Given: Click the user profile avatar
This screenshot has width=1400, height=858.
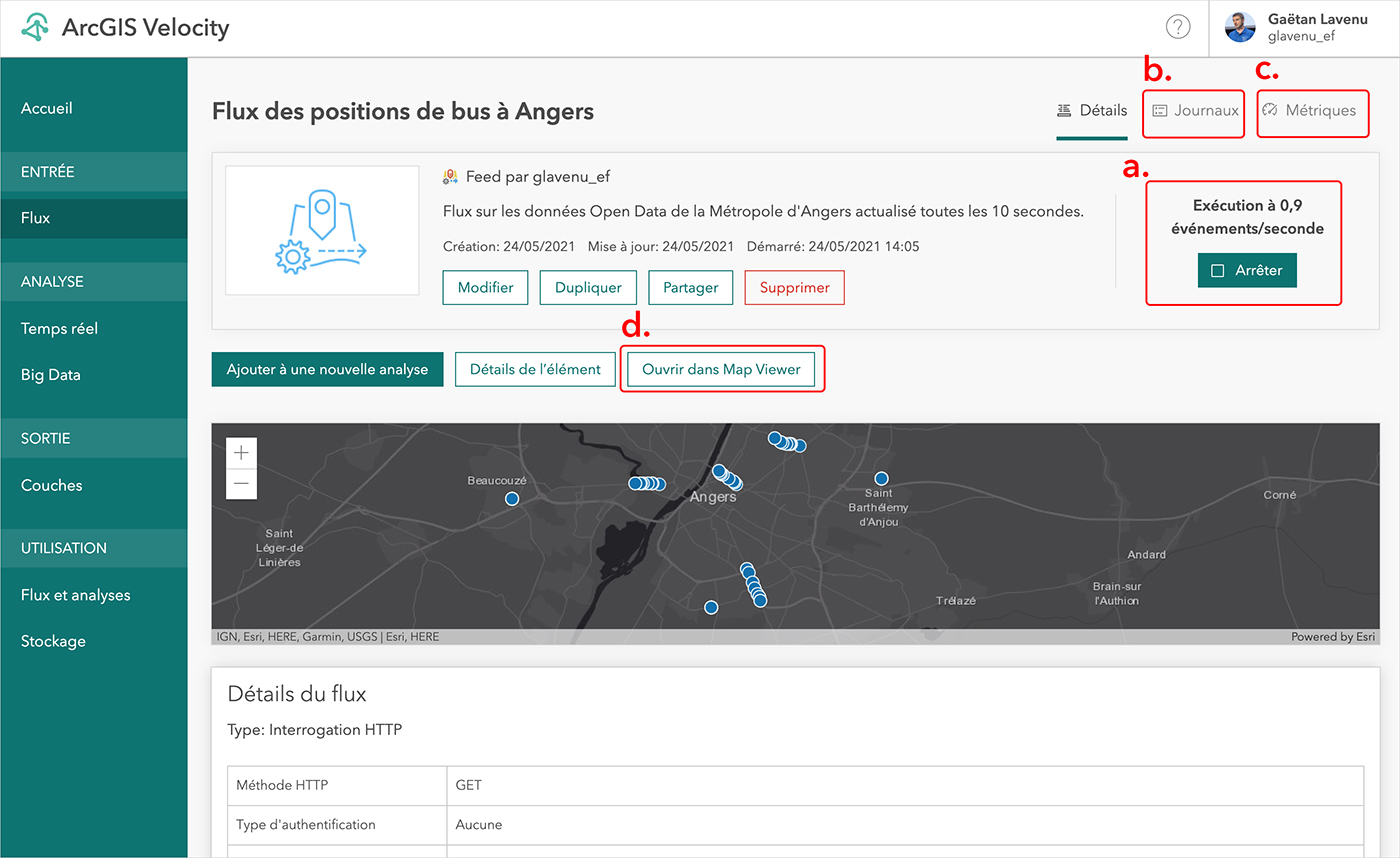Looking at the screenshot, I should 1240,28.
